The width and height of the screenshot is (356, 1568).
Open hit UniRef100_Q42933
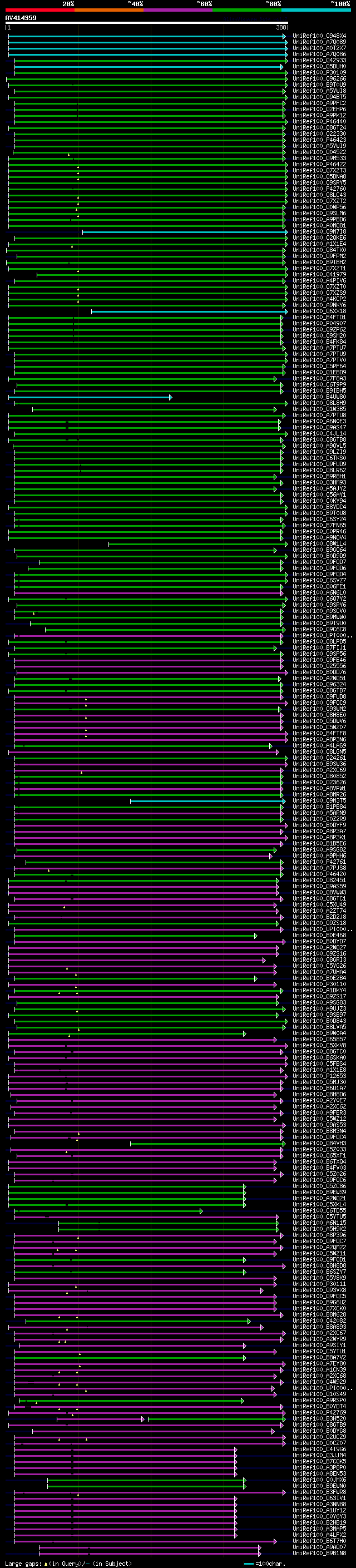[319, 60]
